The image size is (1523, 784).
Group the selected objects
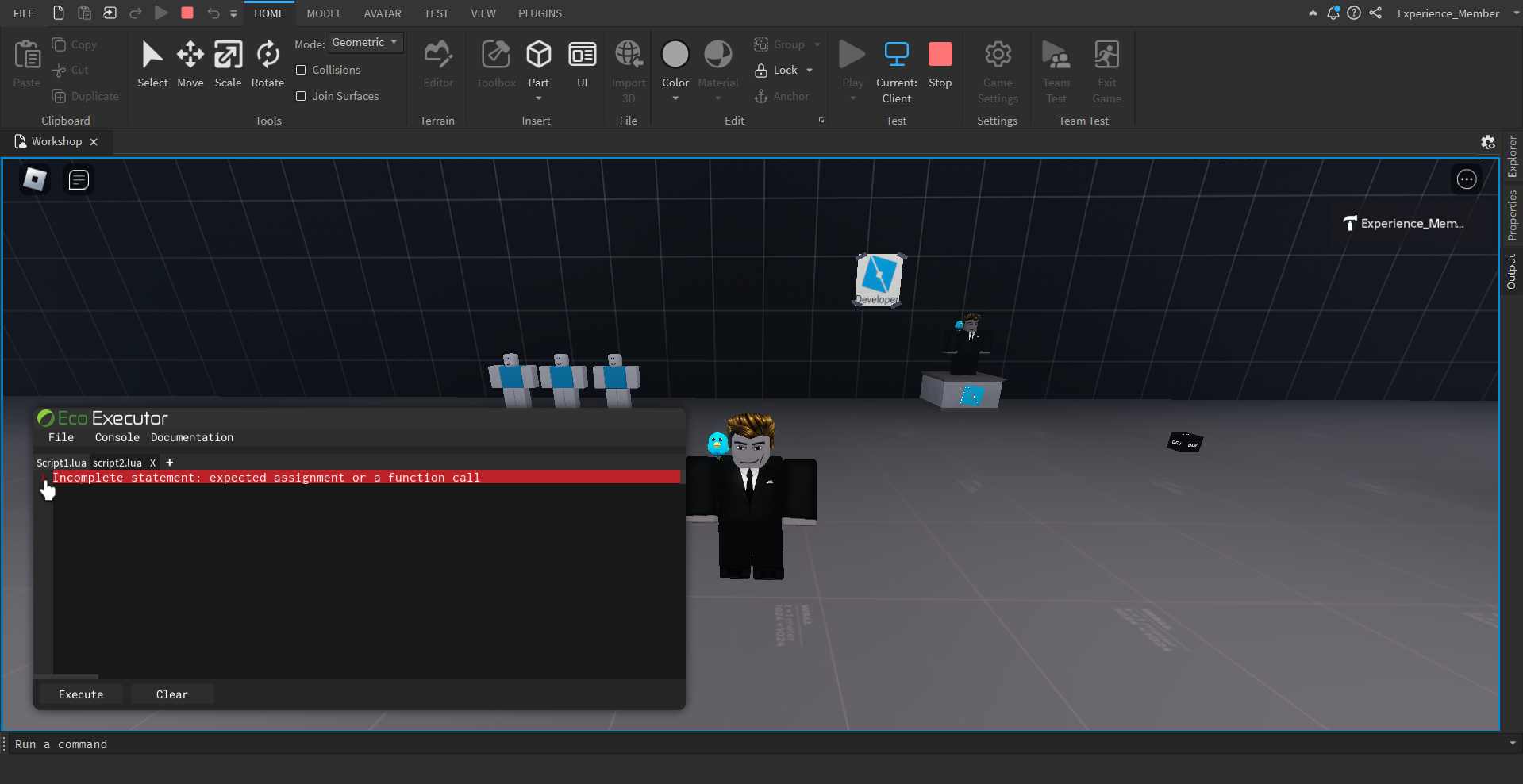click(779, 45)
